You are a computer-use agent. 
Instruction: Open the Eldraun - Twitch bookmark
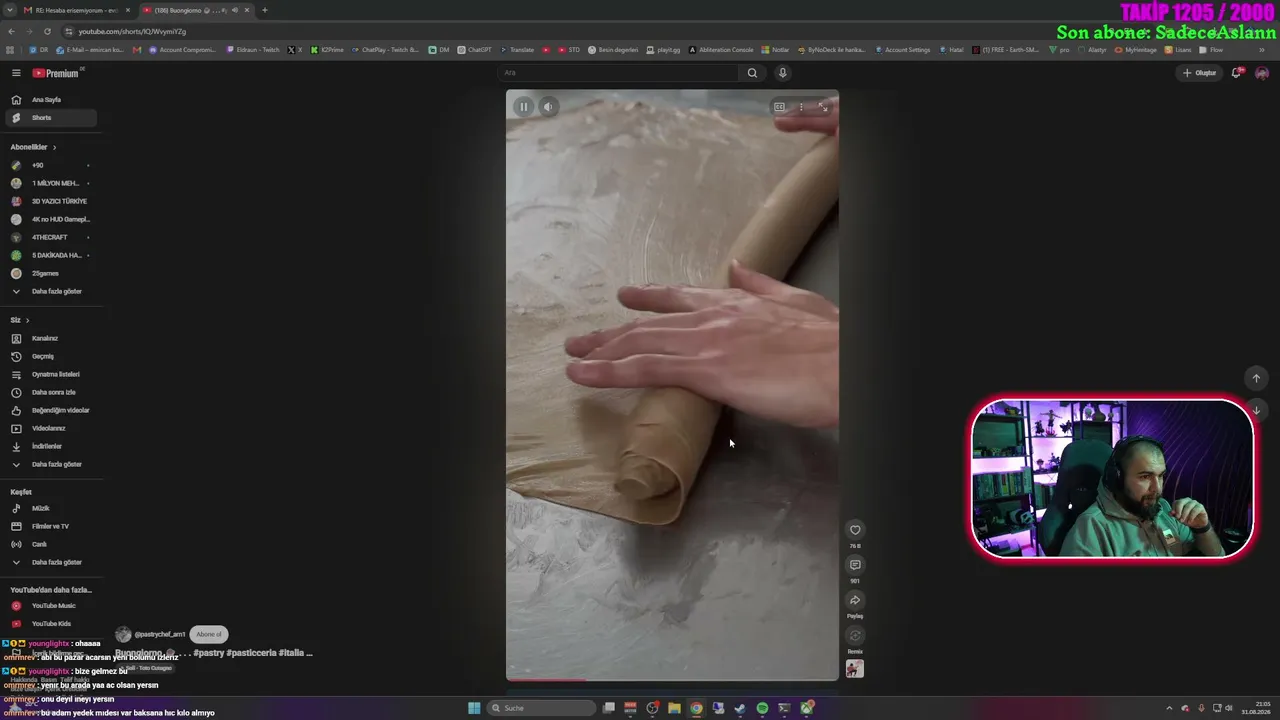(253, 49)
